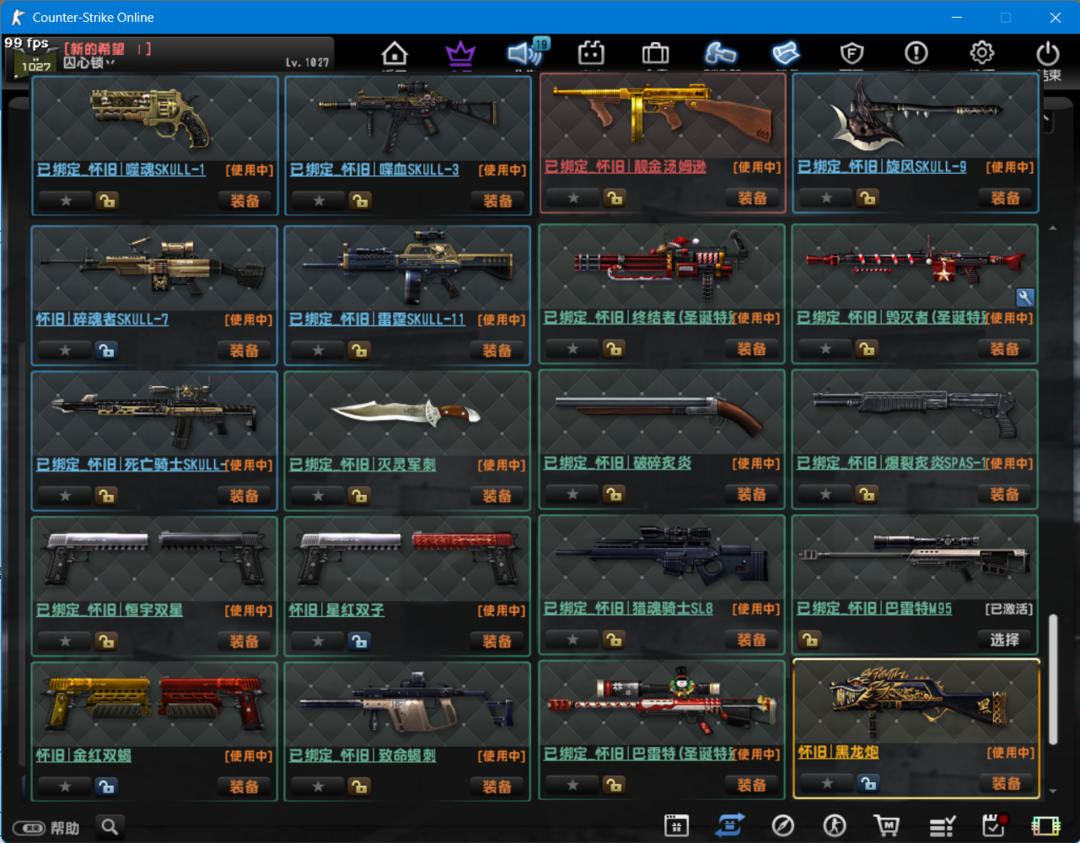Viewport: 1080px width, 843px height.
Task: Click the weapon list scrollbar thumb
Action: 1052,679
